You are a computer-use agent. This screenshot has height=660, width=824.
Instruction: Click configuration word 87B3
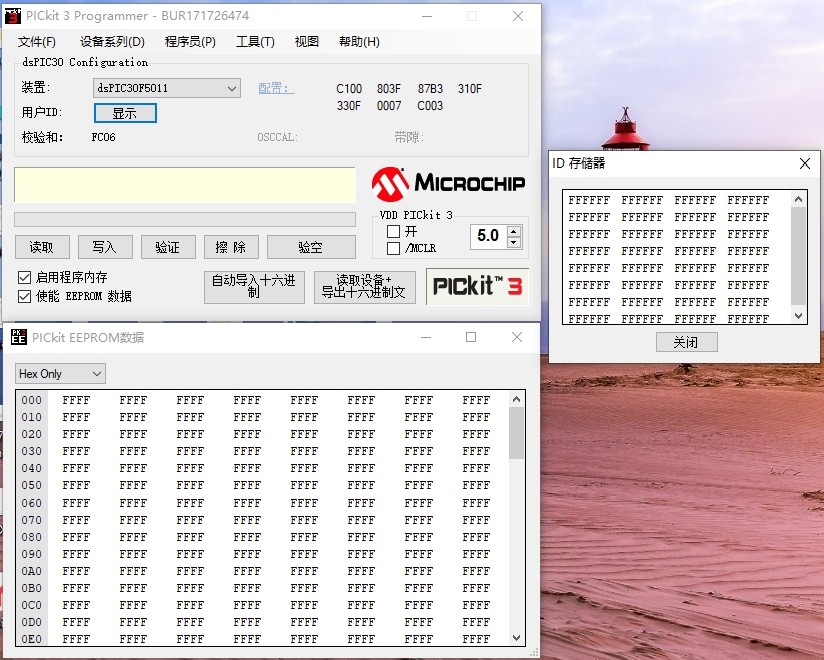pos(430,88)
